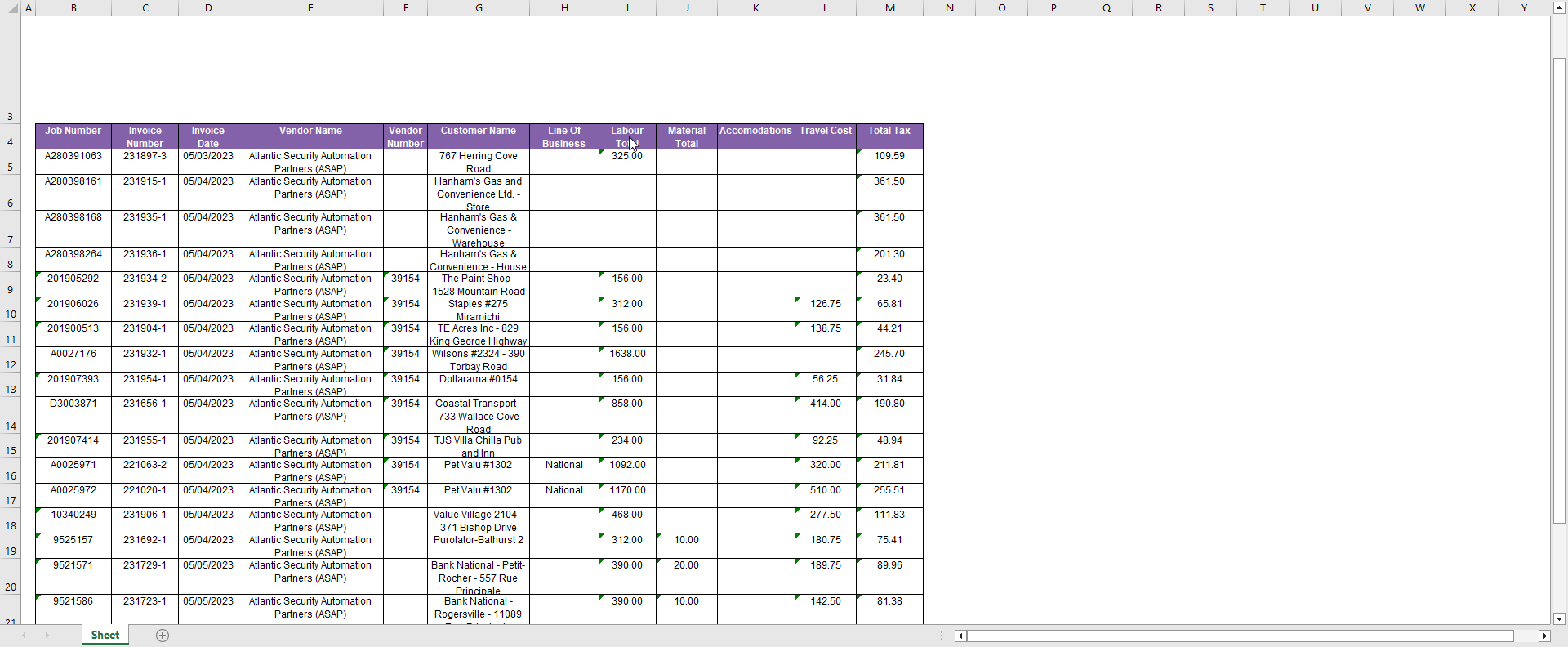This screenshot has height=647, width=1568.
Task: Click the Invoice Number header cell
Action: [x=145, y=136]
